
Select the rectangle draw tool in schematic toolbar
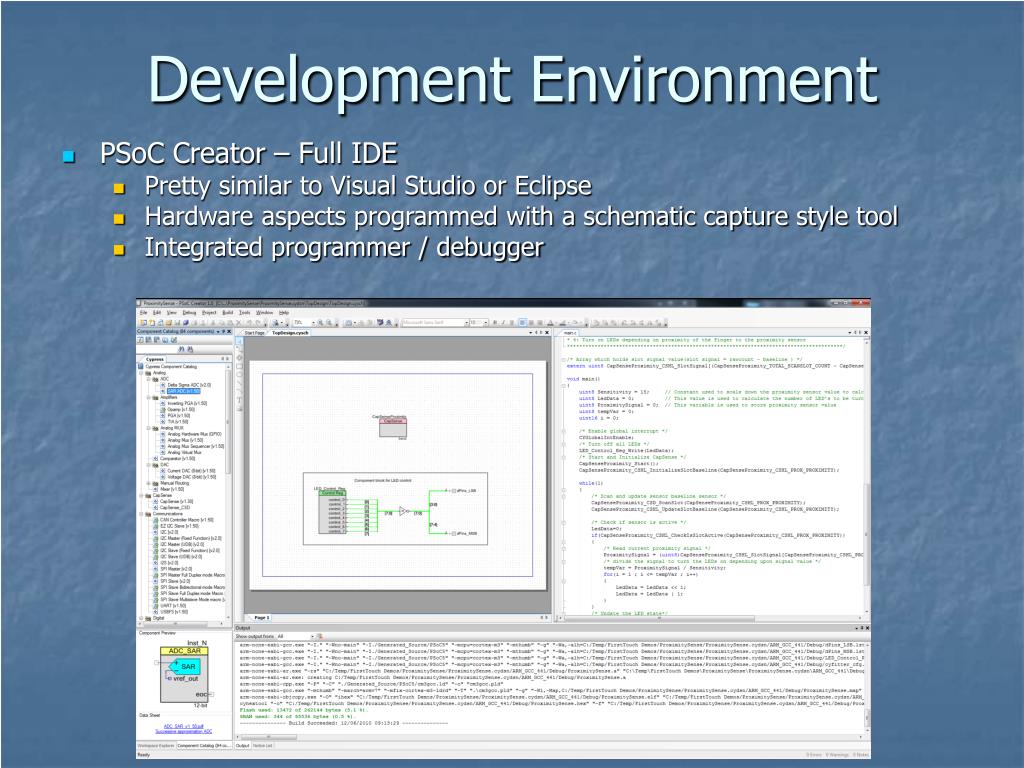coord(240,366)
